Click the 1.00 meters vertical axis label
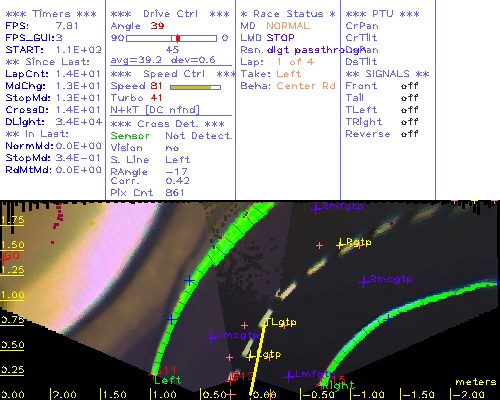 tap(12, 295)
